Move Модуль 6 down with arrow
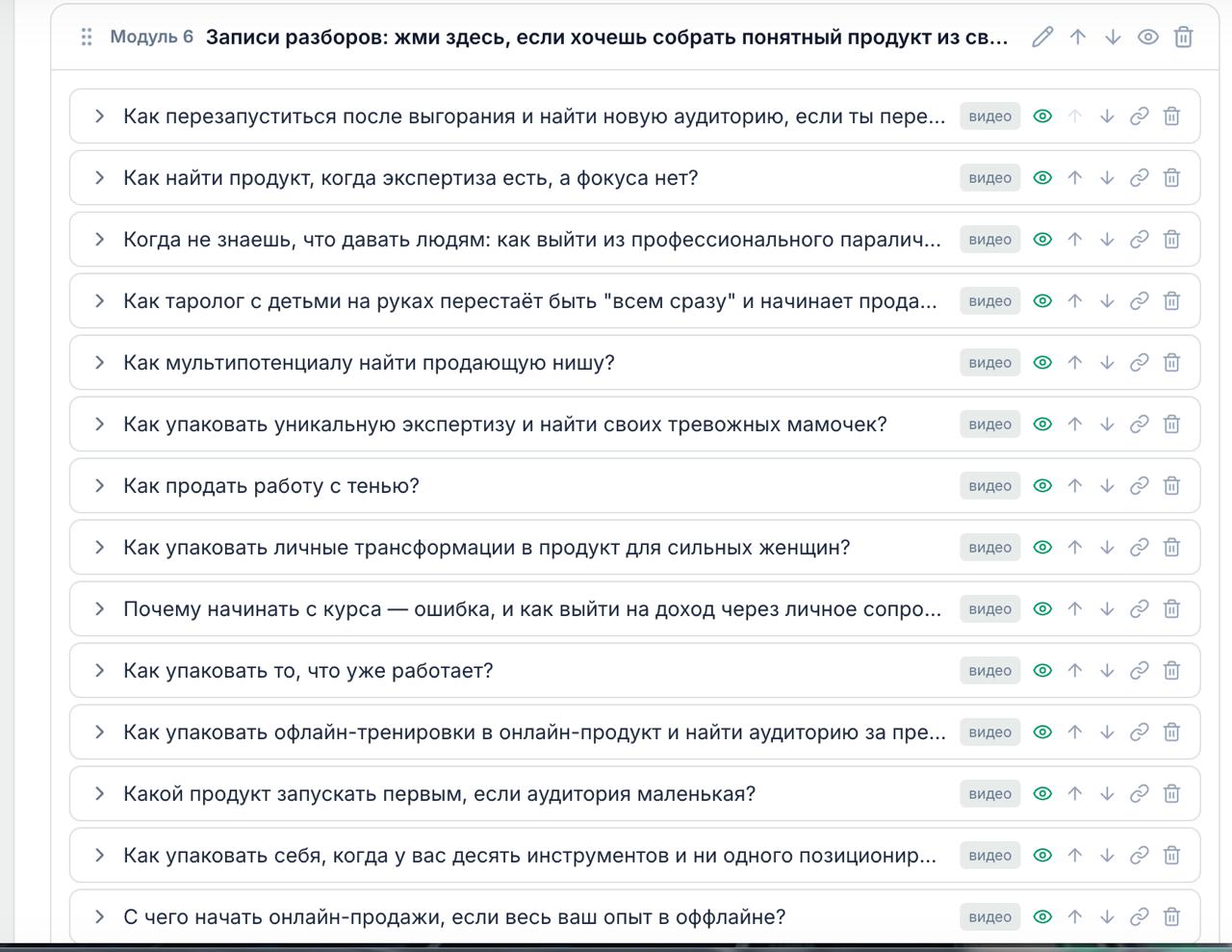The width and height of the screenshot is (1232, 952). [x=1113, y=37]
